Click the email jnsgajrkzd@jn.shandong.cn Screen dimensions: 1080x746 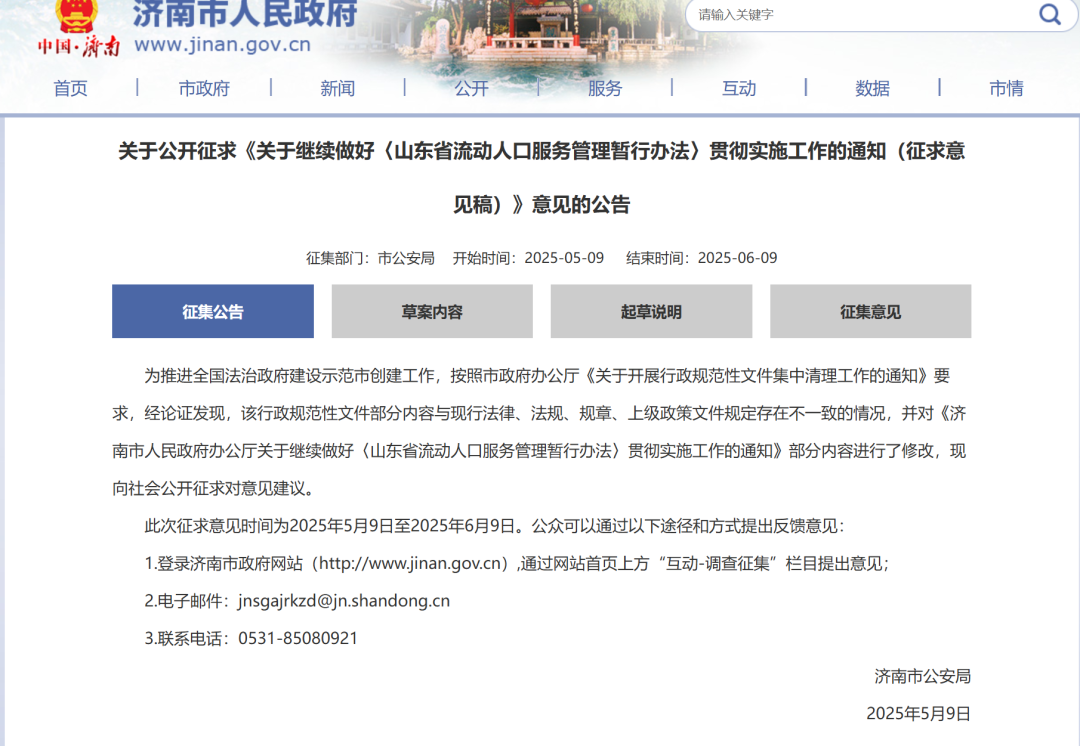pyautogui.click(x=344, y=601)
